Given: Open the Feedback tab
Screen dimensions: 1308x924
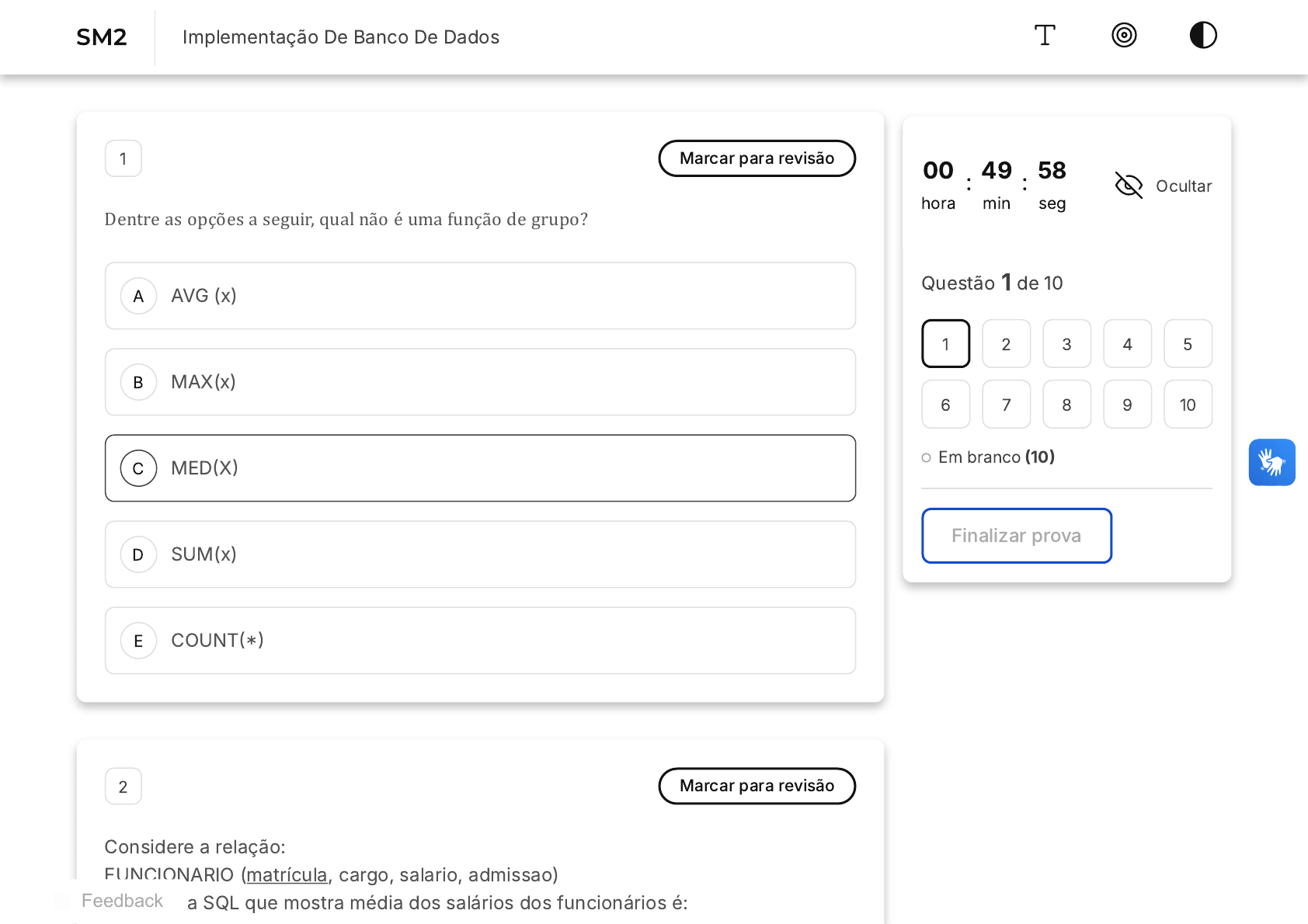Looking at the screenshot, I should click(122, 901).
